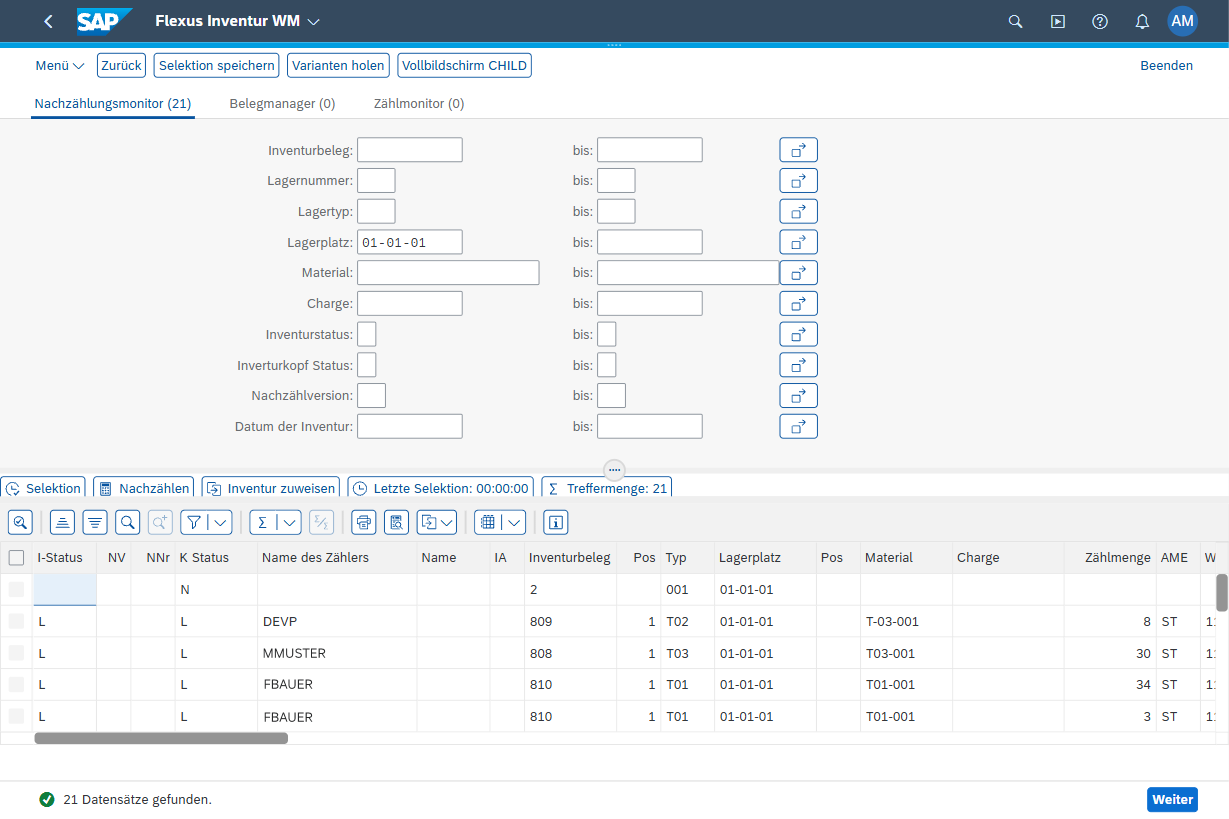Screen dimensions: 1229x819
Task: Click the sum total icon
Action: click(262, 522)
